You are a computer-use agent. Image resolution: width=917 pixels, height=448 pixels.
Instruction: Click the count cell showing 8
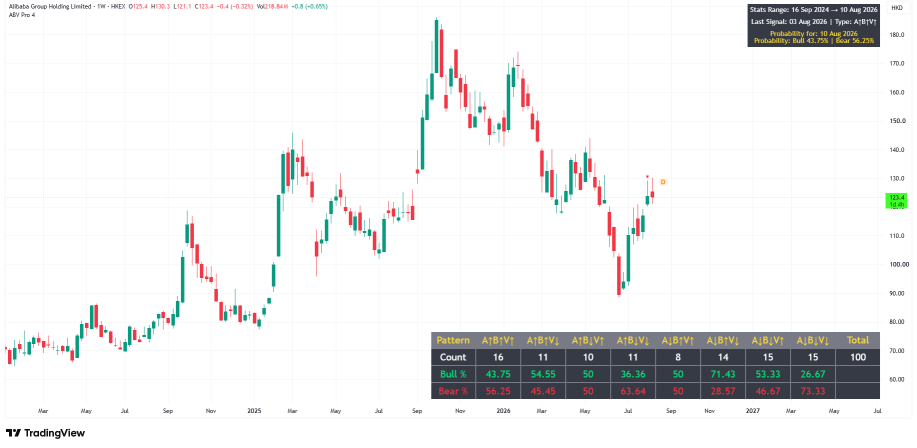click(677, 357)
